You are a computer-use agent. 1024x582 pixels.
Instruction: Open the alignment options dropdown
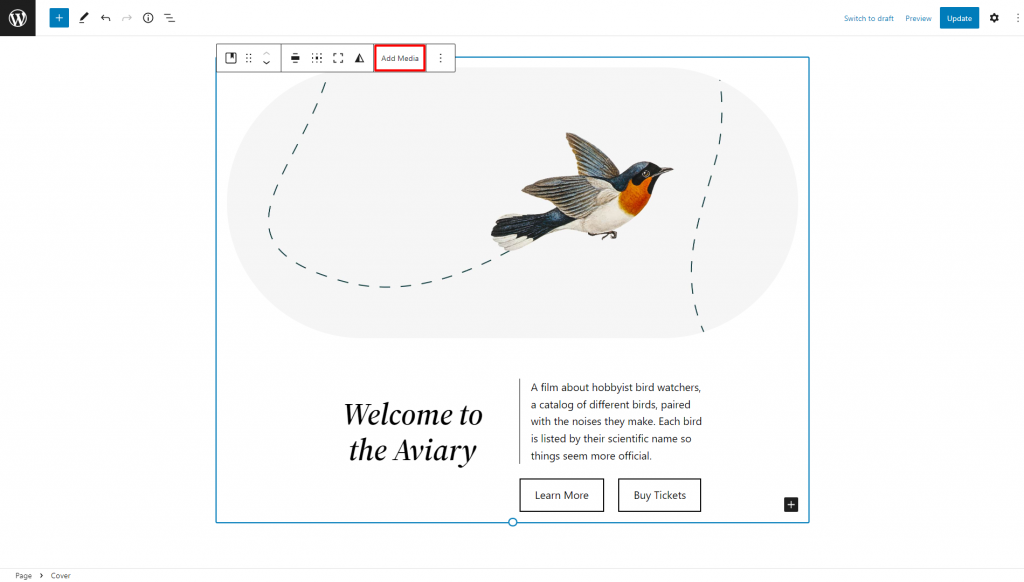point(295,58)
